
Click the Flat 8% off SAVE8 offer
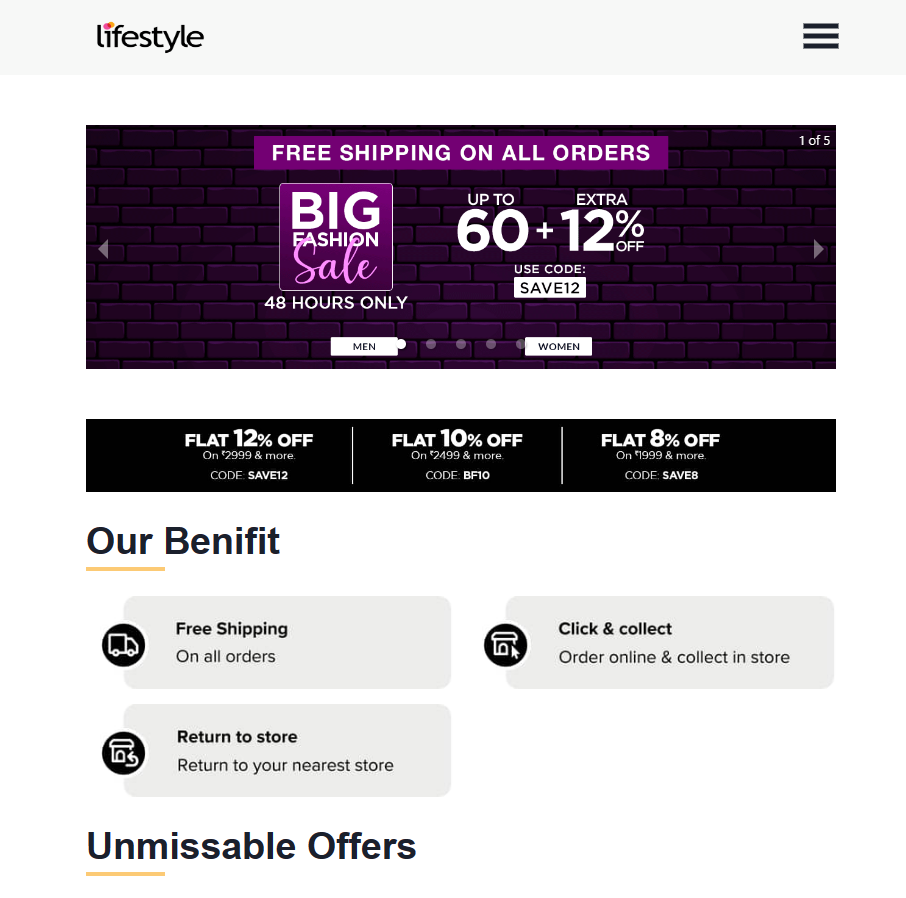point(660,455)
